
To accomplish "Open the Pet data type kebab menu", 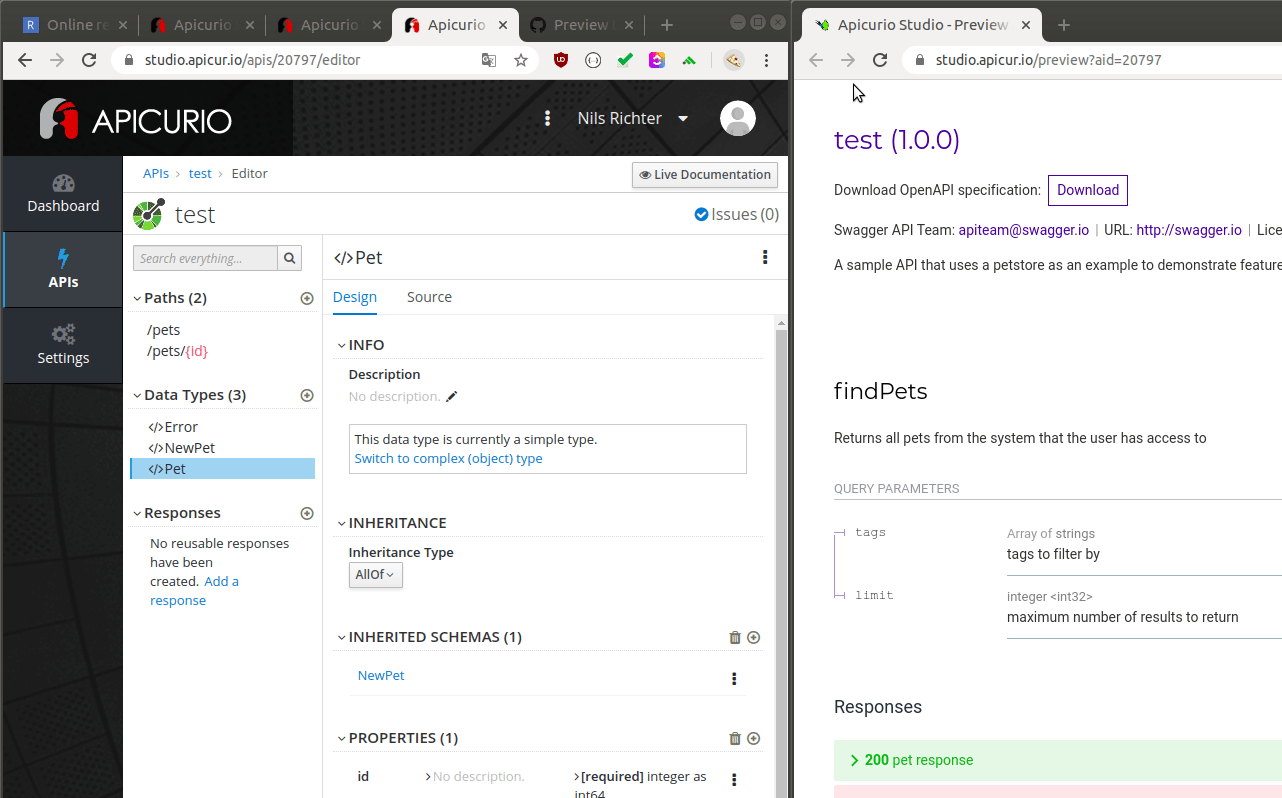I will (765, 257).
